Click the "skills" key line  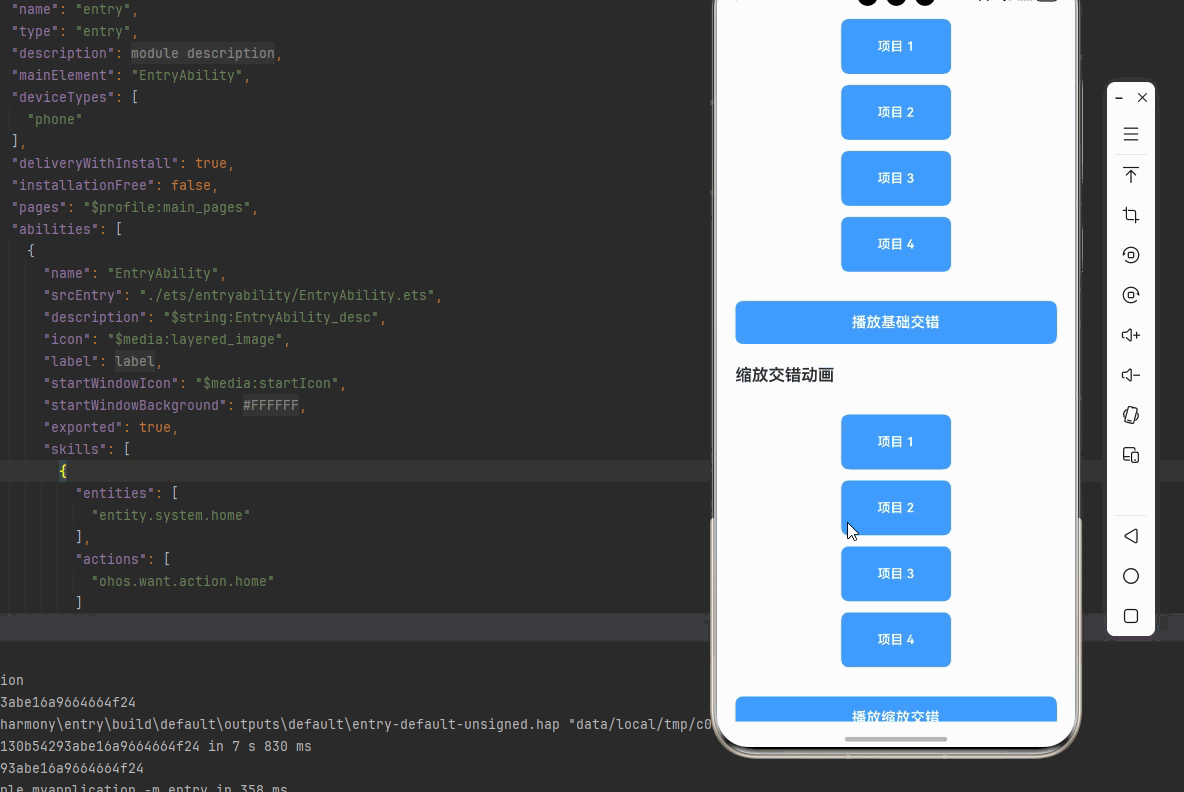click(87, 449)
